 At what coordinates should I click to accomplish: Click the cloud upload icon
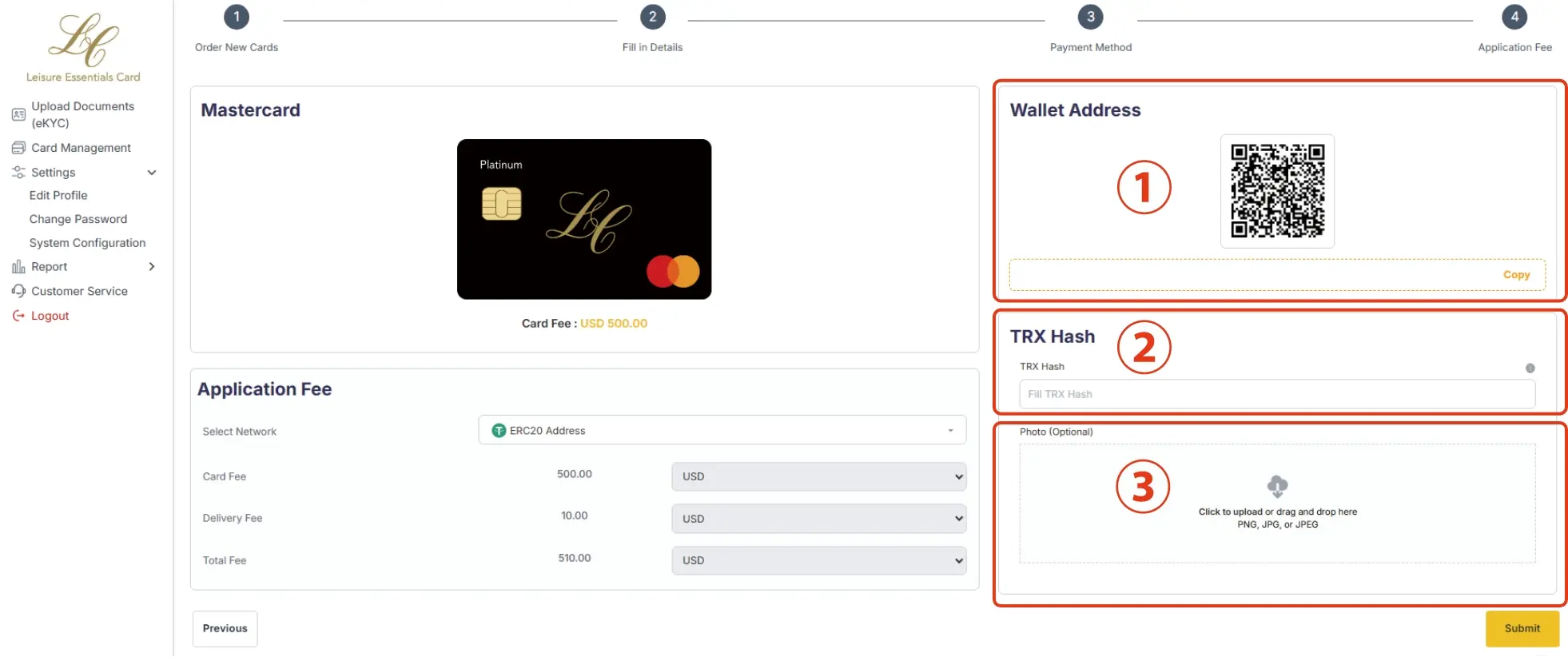pos(1277,486)
